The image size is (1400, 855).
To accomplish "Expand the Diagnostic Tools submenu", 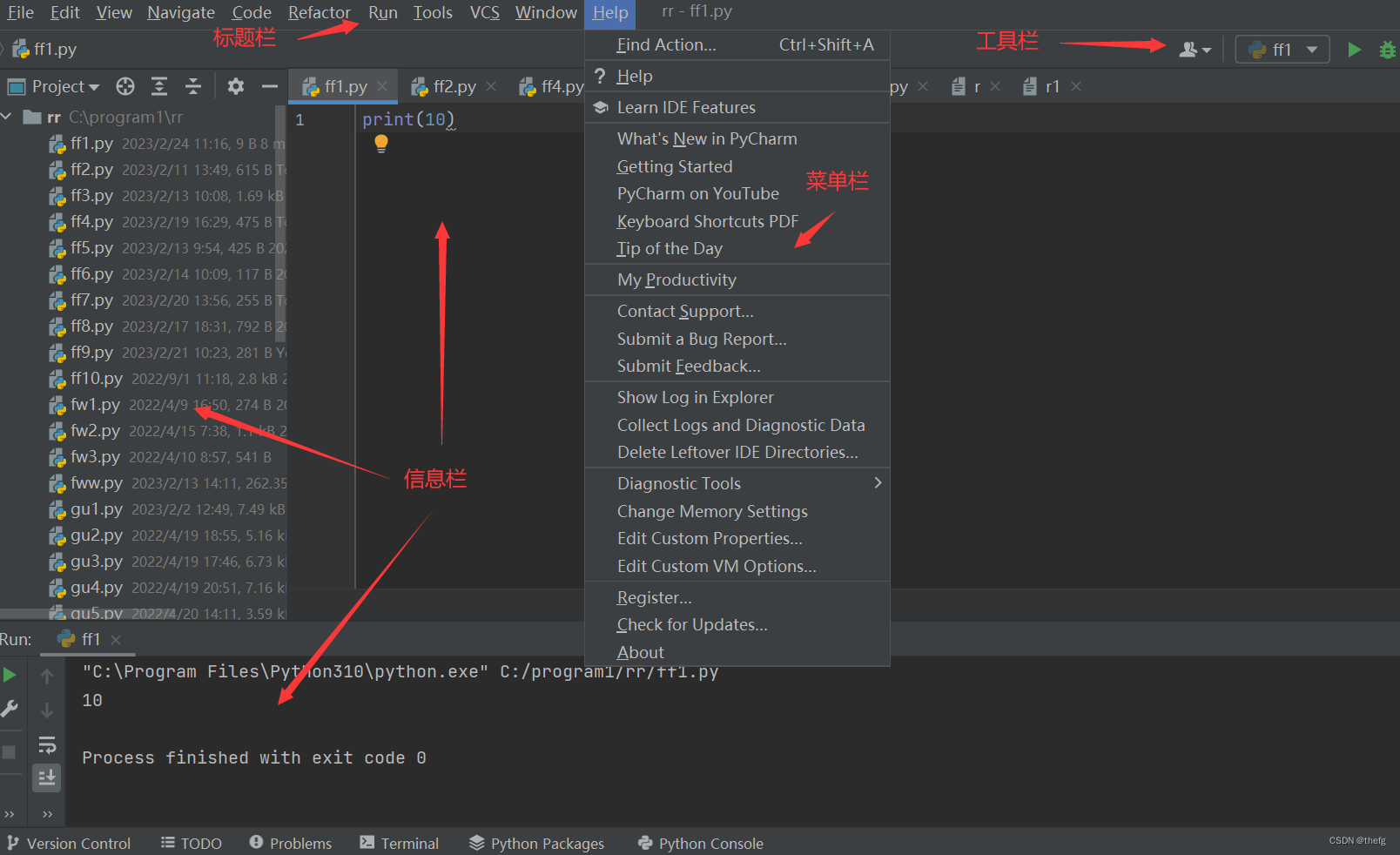I will point(737,483).
